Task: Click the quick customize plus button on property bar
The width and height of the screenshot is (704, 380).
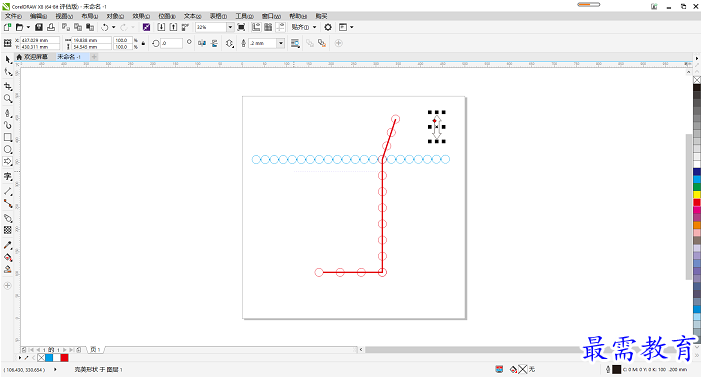Action: pyautogui.click(x=339, y=43)
